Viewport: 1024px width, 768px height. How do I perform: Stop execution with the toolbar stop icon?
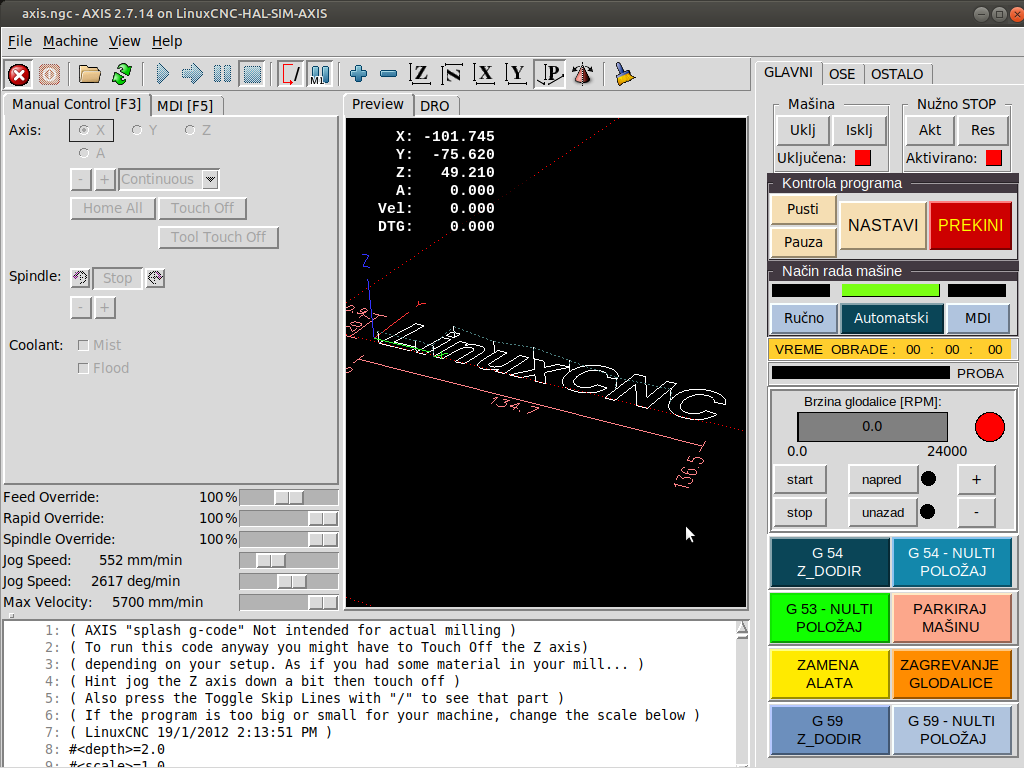[x=253, y=74]
